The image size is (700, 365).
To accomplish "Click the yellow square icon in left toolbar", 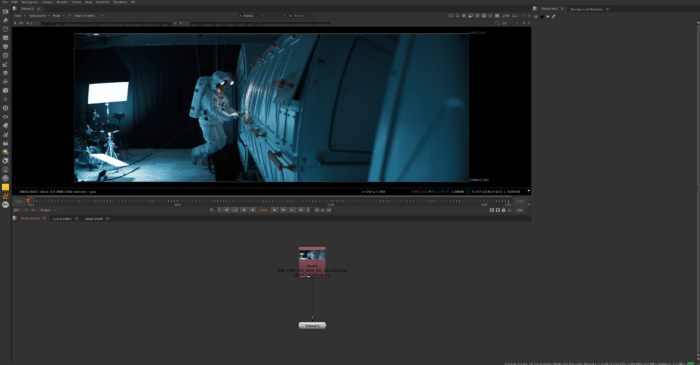I will (x=5, y=187).
